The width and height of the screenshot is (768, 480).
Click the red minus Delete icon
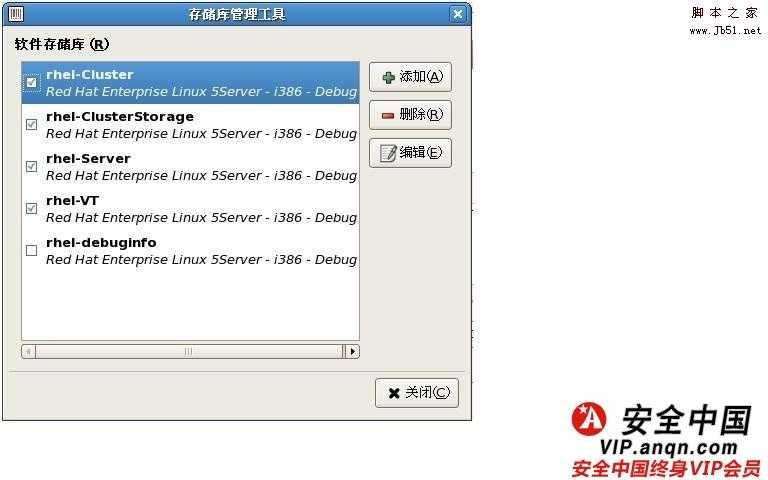point(388,116)
